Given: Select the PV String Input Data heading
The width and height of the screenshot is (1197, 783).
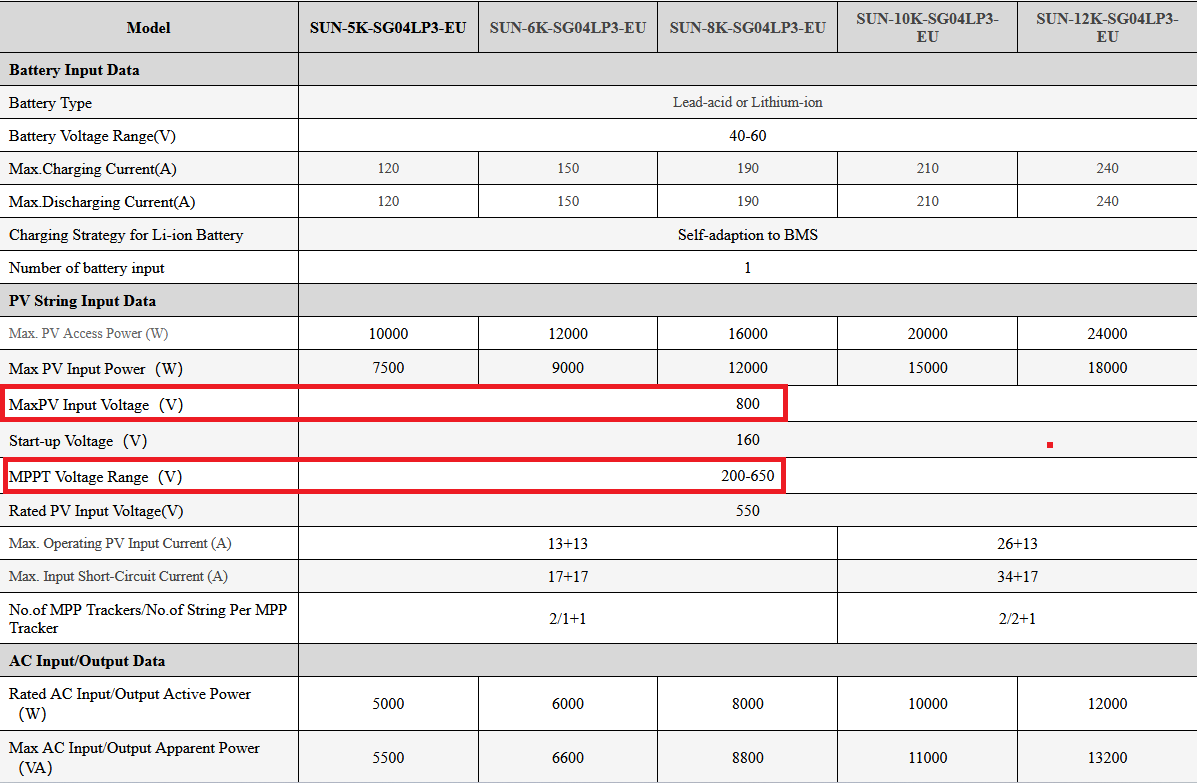Looking at the screenshot, I should (82, 301).
